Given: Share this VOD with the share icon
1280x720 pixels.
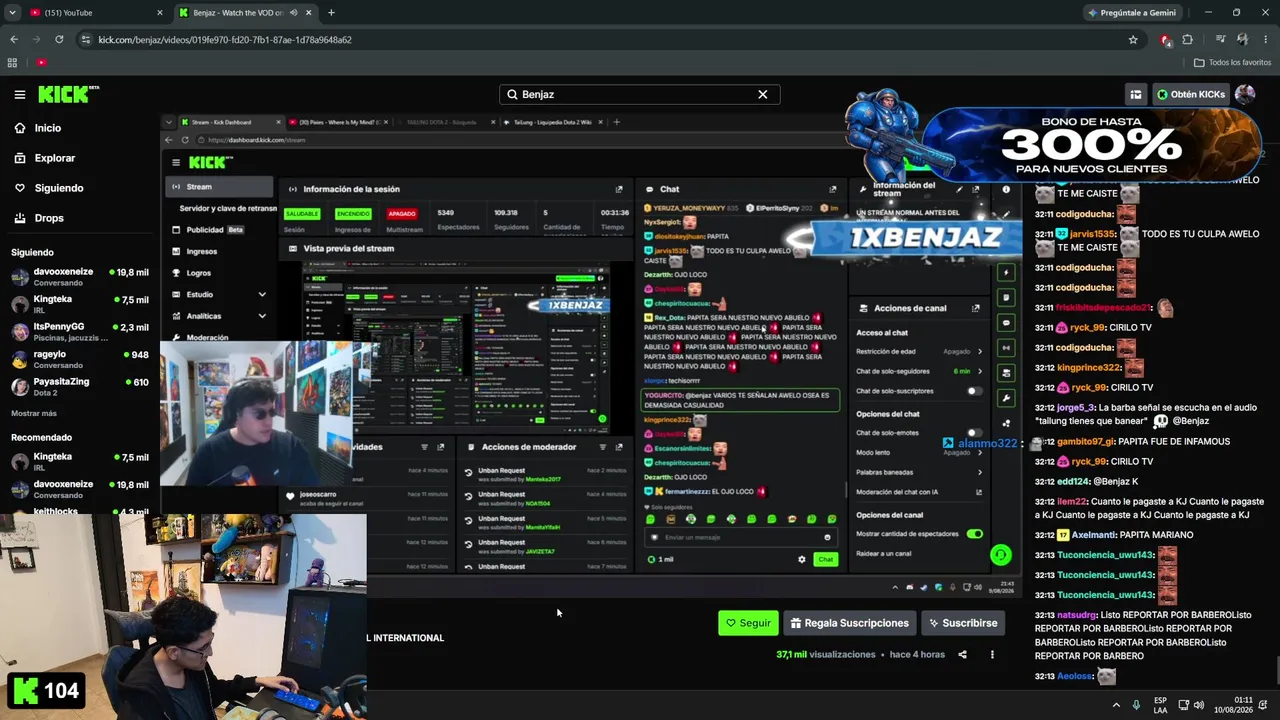Looking at the screenshot, I should [x=962, y=655].
